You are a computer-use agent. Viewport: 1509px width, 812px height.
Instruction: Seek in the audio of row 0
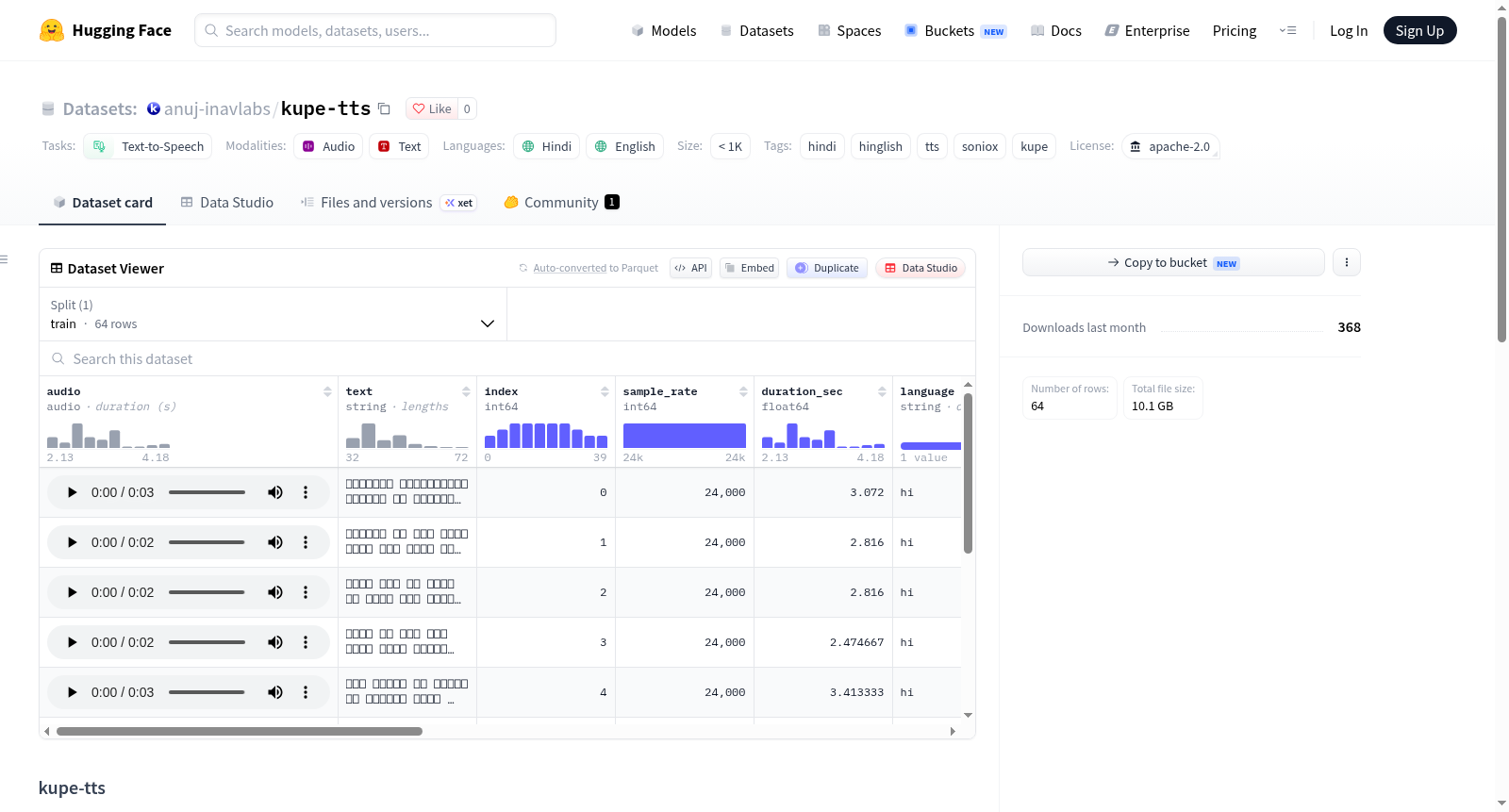(x=207, y=492)
